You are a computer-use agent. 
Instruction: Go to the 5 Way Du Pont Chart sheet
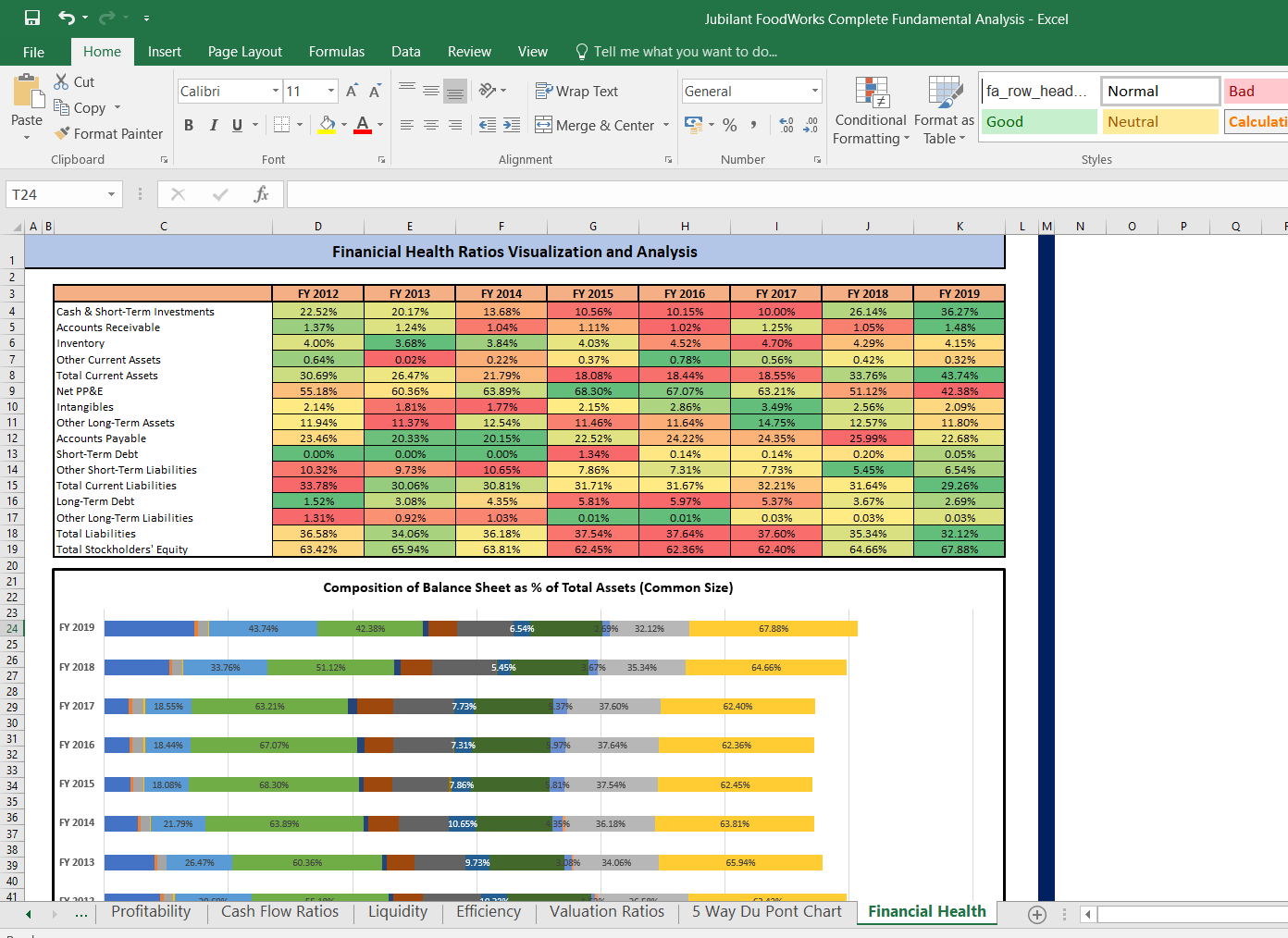point(767,911)
